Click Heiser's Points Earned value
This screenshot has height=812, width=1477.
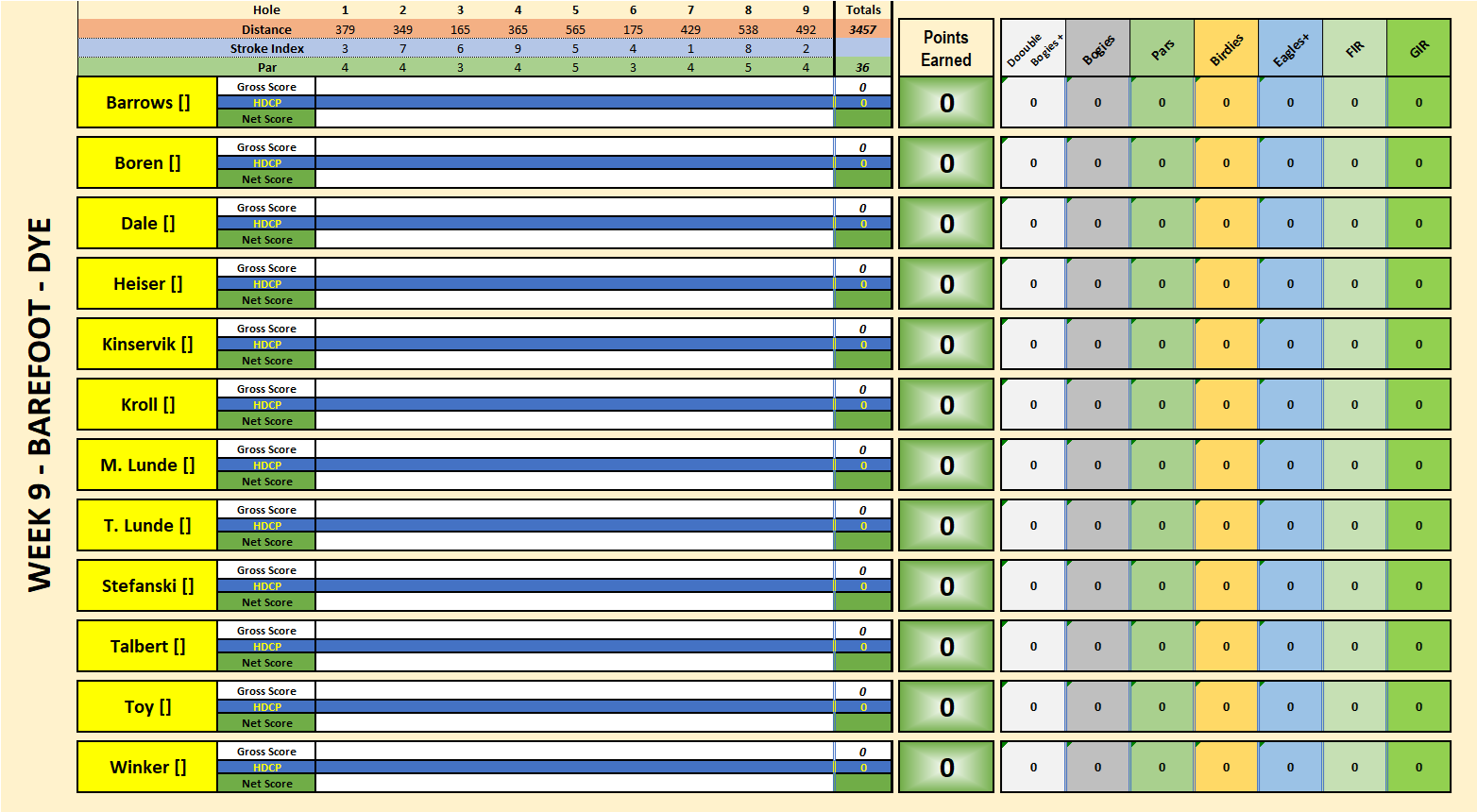pyautogui.click(x=945, y=284)
